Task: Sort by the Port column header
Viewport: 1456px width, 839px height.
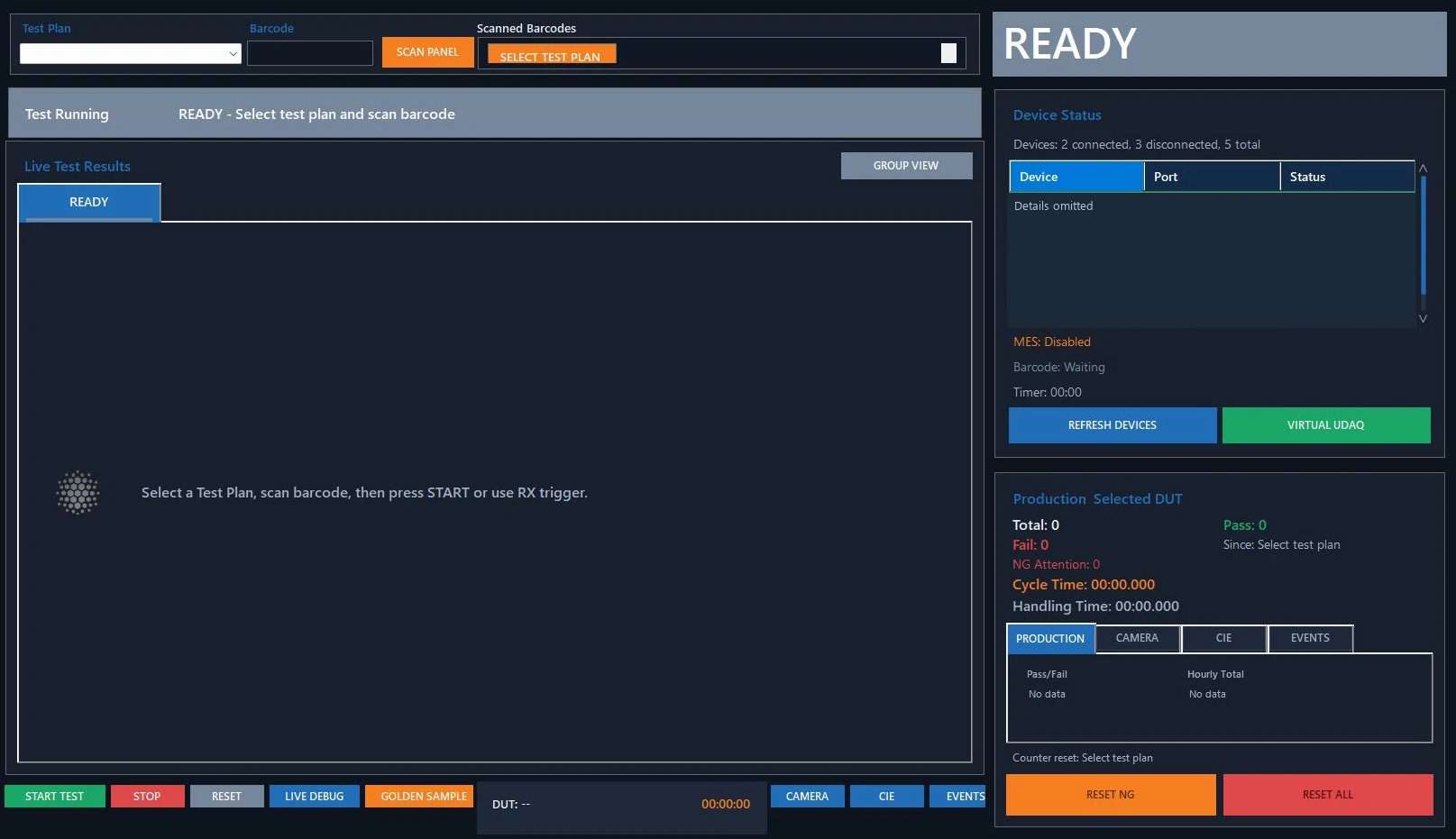Action: click(1212, 177)
